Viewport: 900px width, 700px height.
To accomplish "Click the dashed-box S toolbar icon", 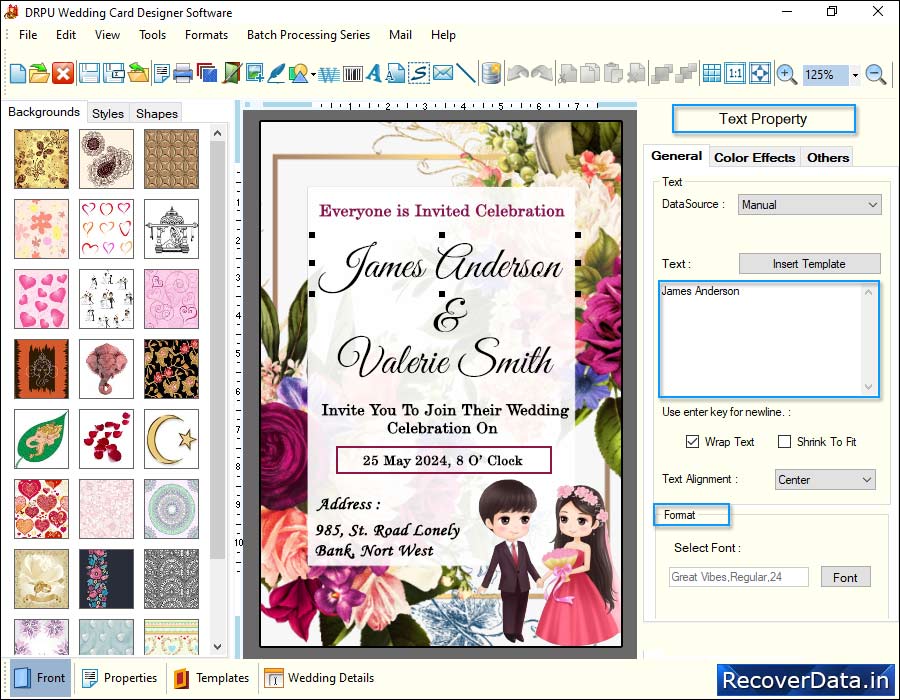I will click(419, 73).
